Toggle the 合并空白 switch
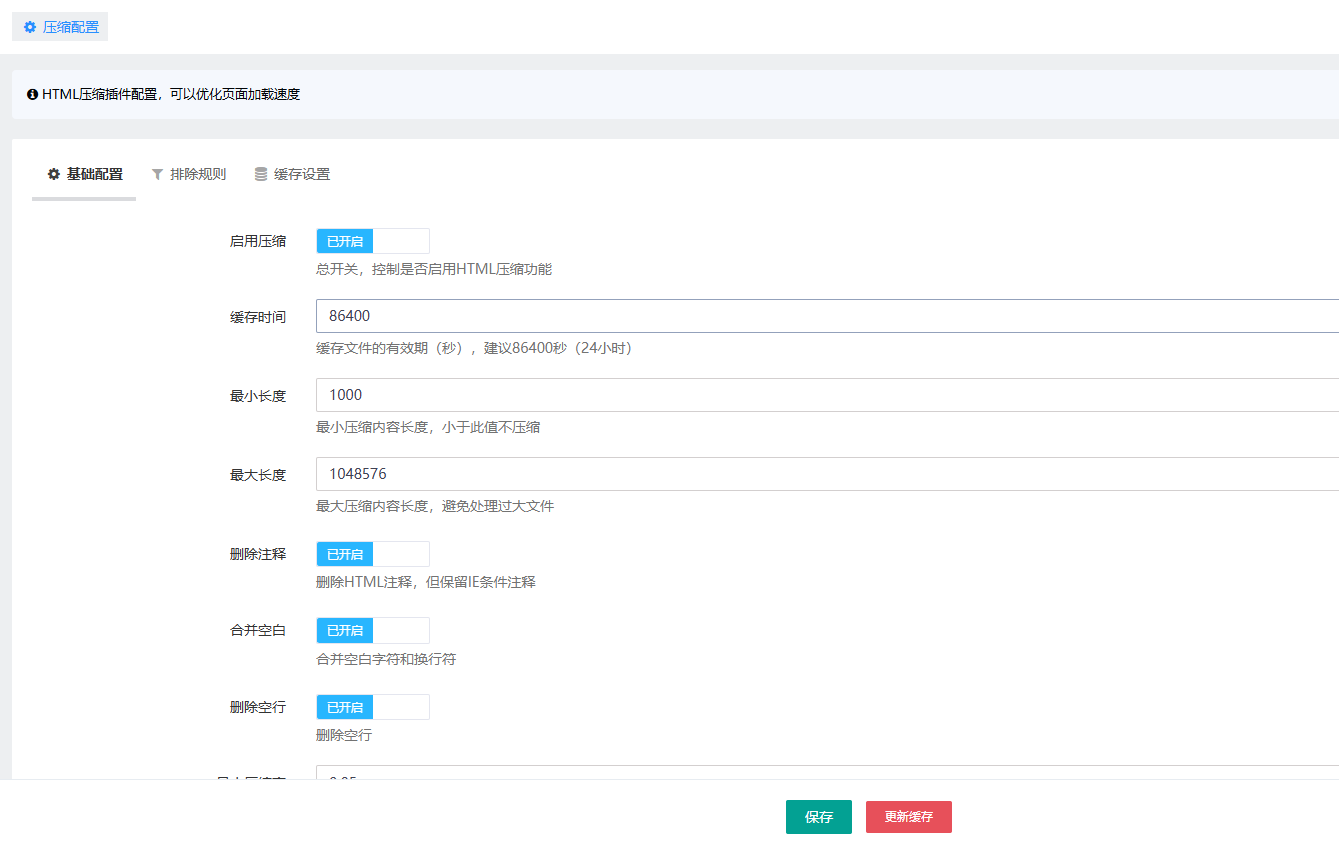This screenshot has width=1339, height=841. [x=373, y=630]
